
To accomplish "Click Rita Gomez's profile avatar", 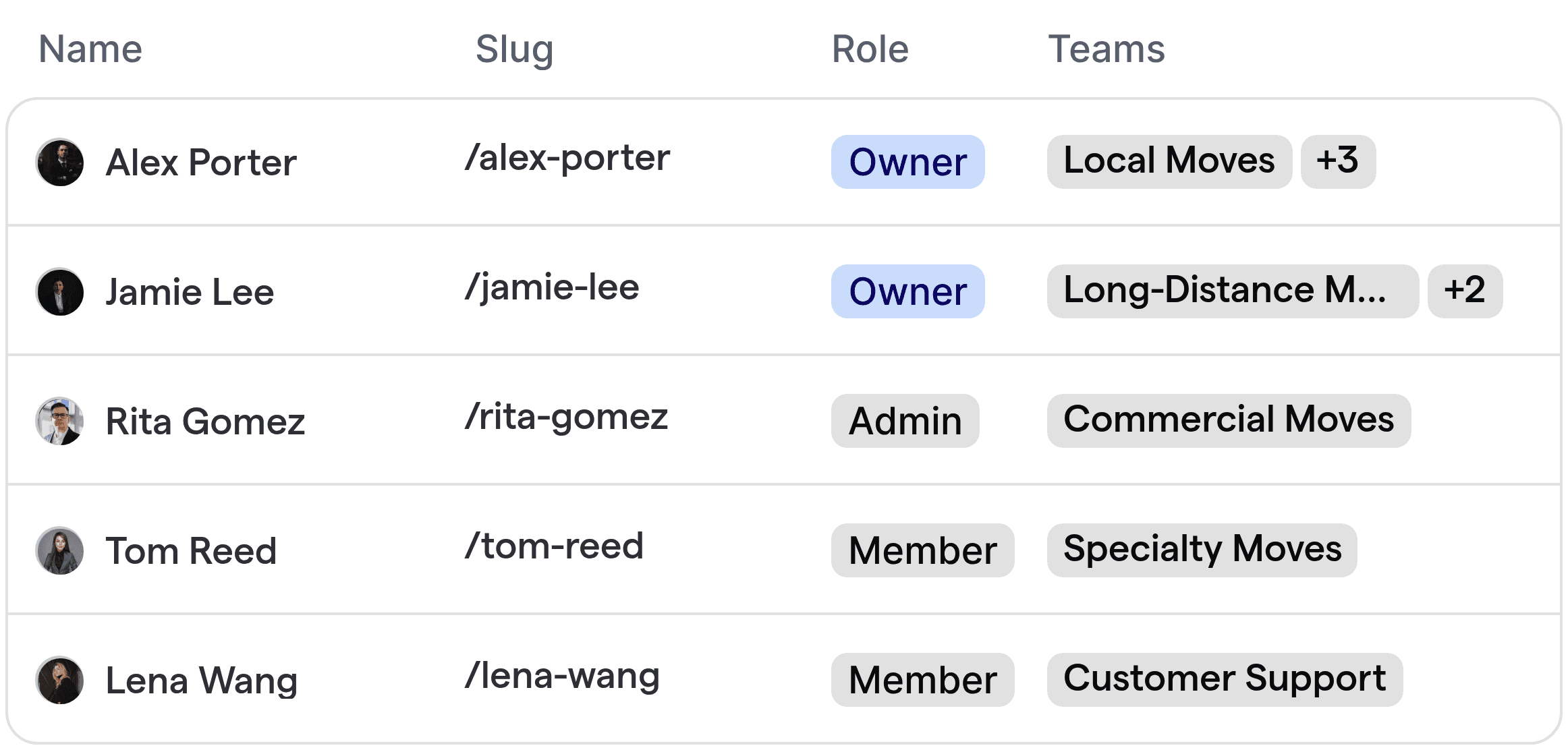I will (59, 421).
